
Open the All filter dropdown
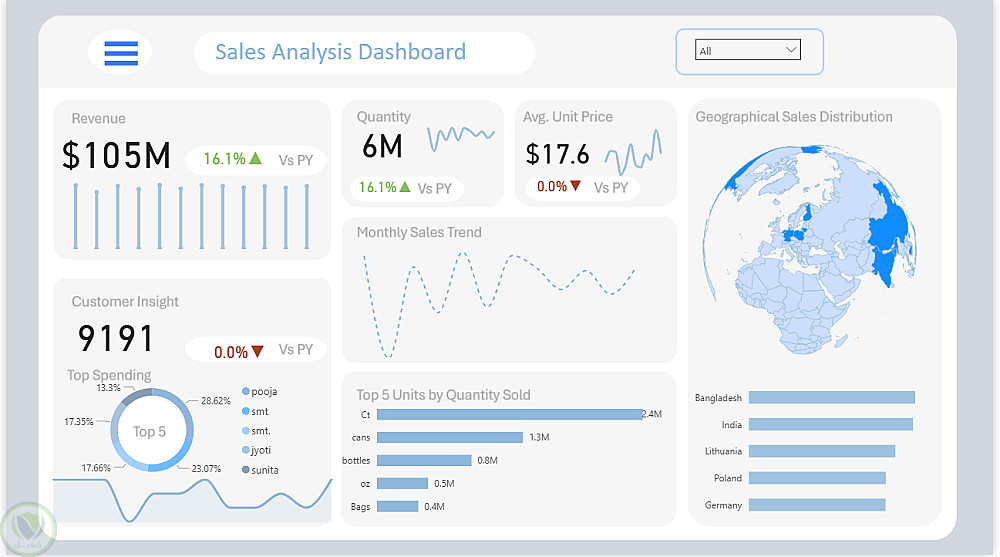[x=747, y=50]
